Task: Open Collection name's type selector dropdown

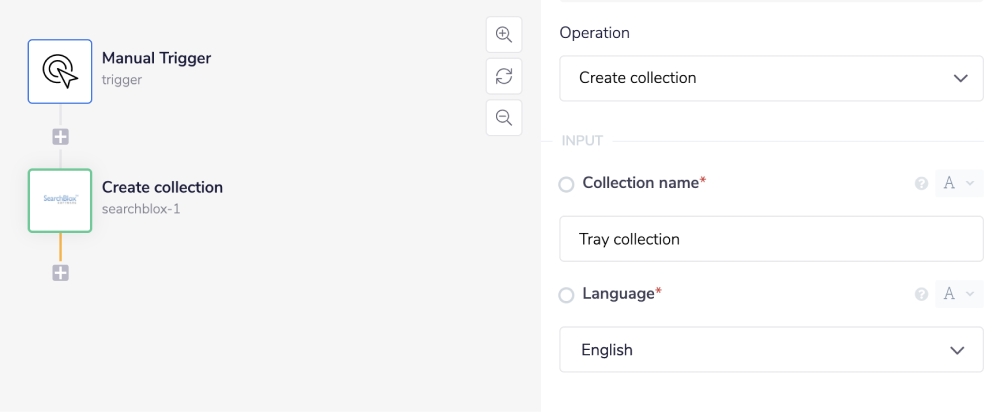Action: point(958,184)
